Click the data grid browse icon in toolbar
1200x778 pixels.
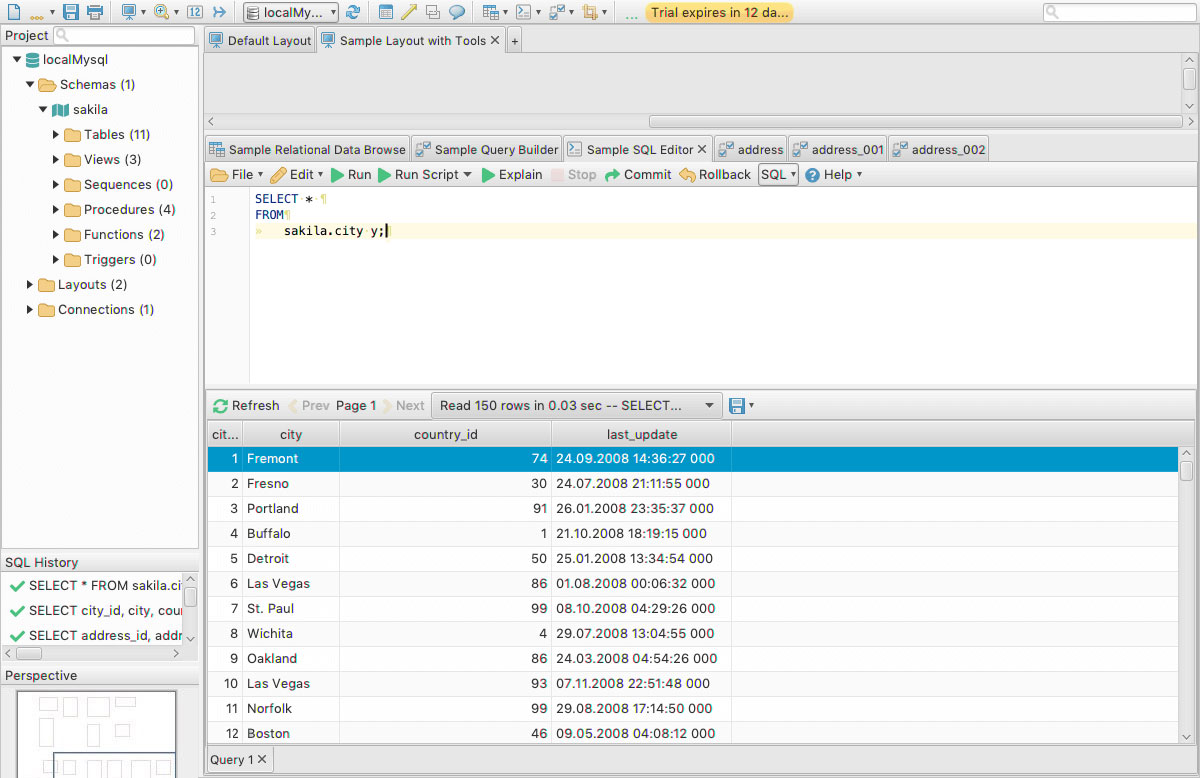click(489, 12)
